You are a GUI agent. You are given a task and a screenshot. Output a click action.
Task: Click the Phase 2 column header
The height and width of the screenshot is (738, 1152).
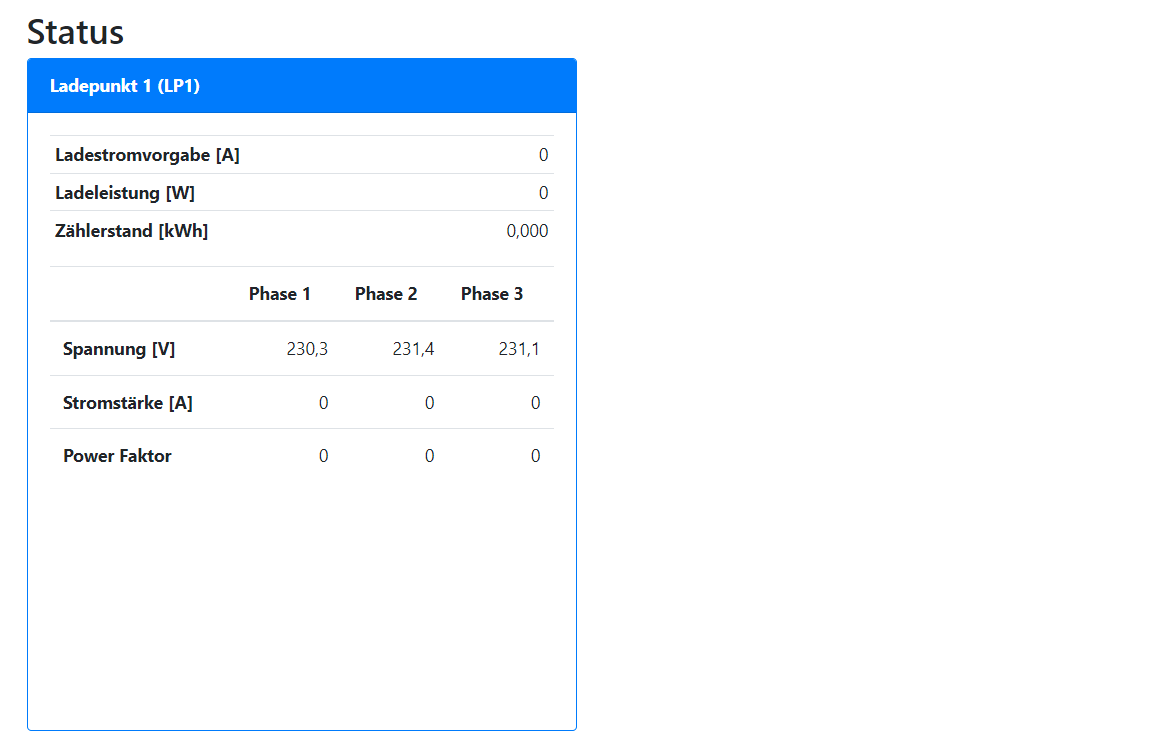(x=386, y=294)
